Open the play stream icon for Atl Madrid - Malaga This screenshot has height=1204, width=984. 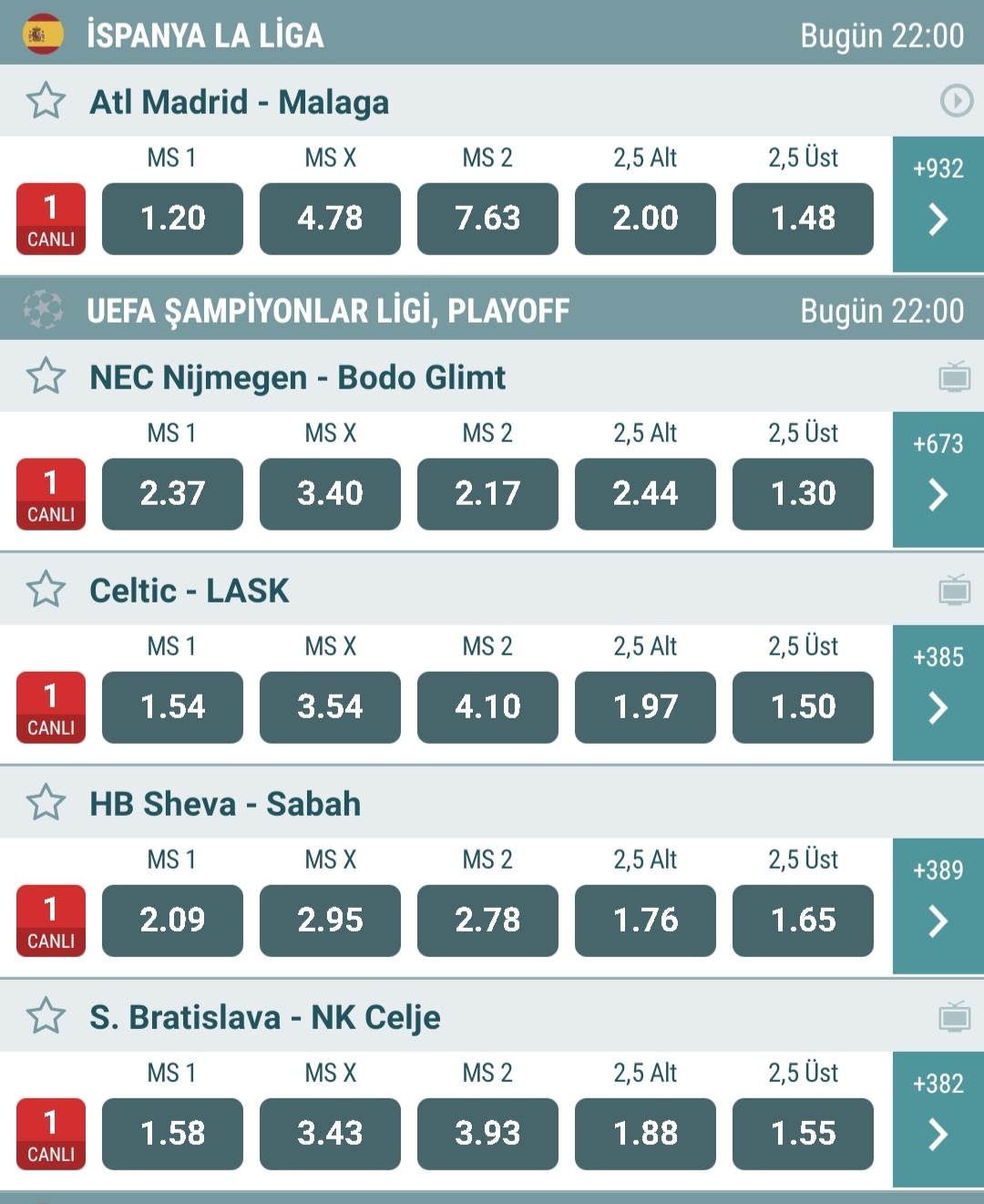coord(956,100)
